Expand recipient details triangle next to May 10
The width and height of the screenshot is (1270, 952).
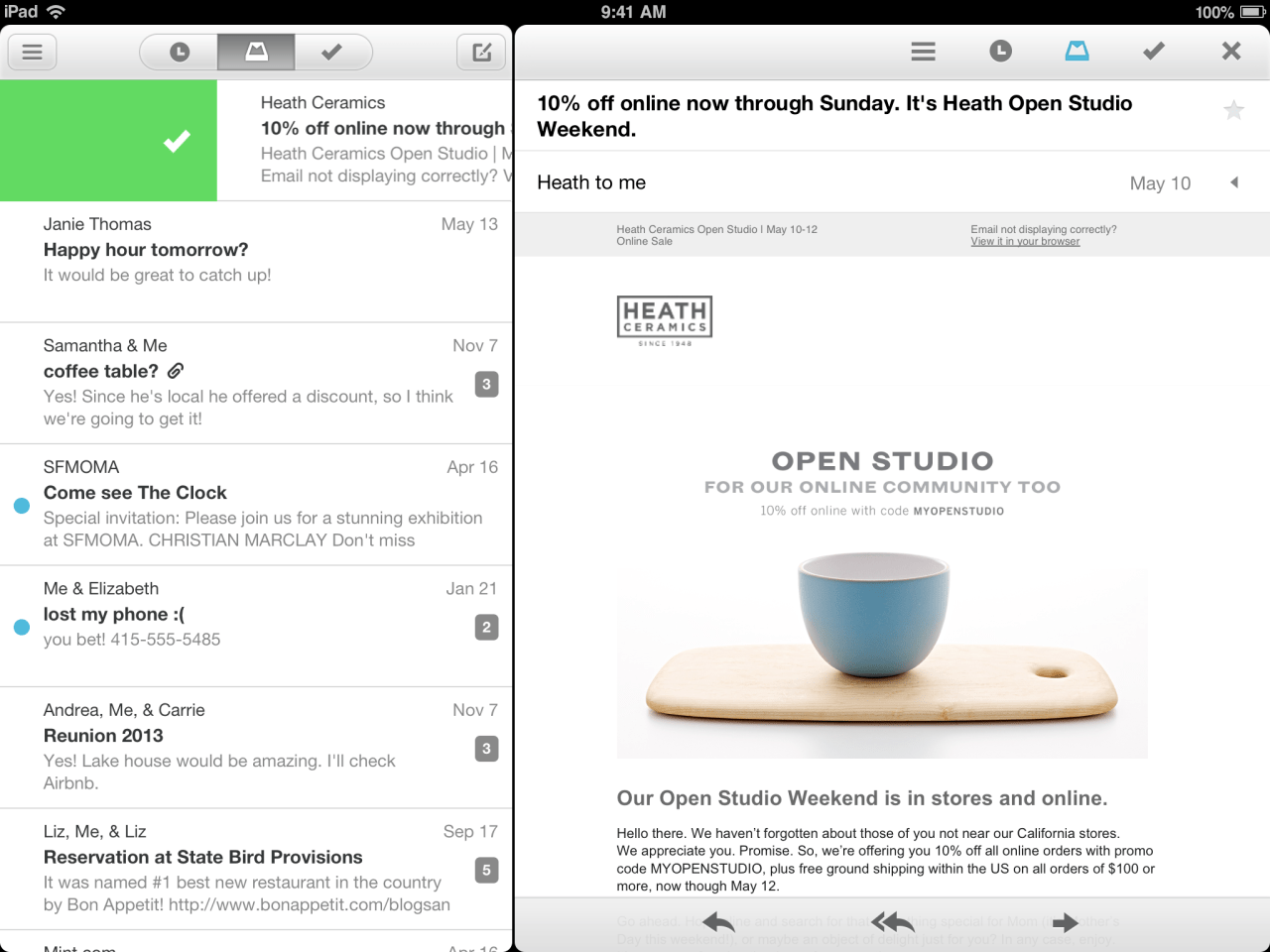[1234, 182]
